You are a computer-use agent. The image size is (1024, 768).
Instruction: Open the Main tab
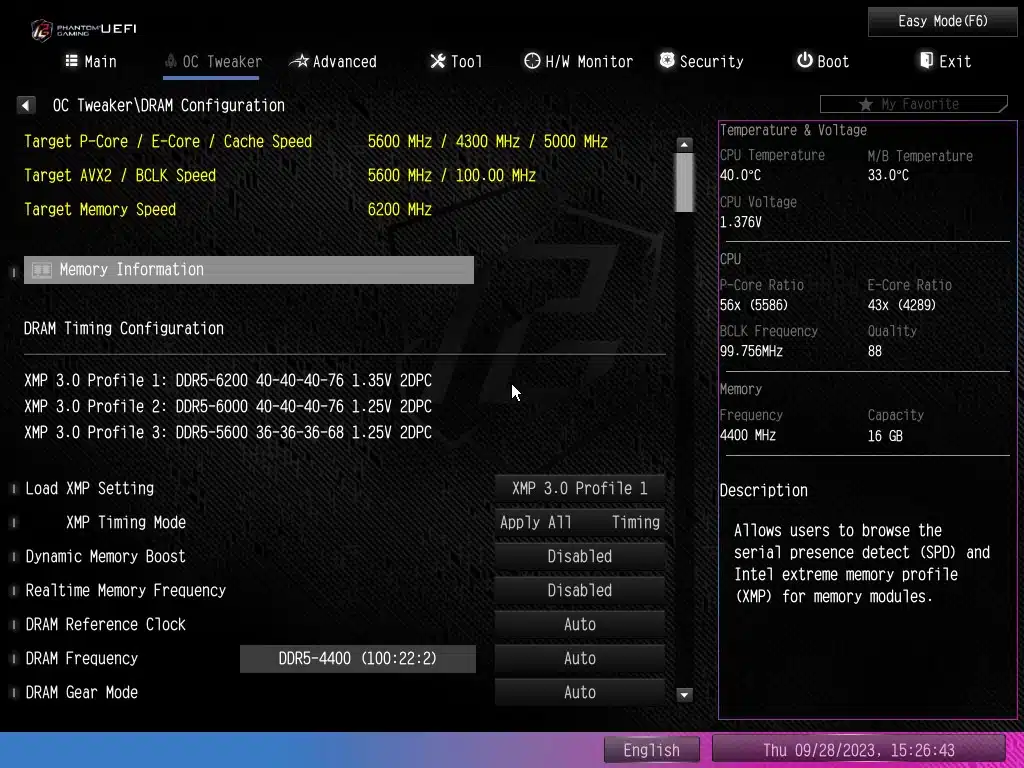[91, 61]
